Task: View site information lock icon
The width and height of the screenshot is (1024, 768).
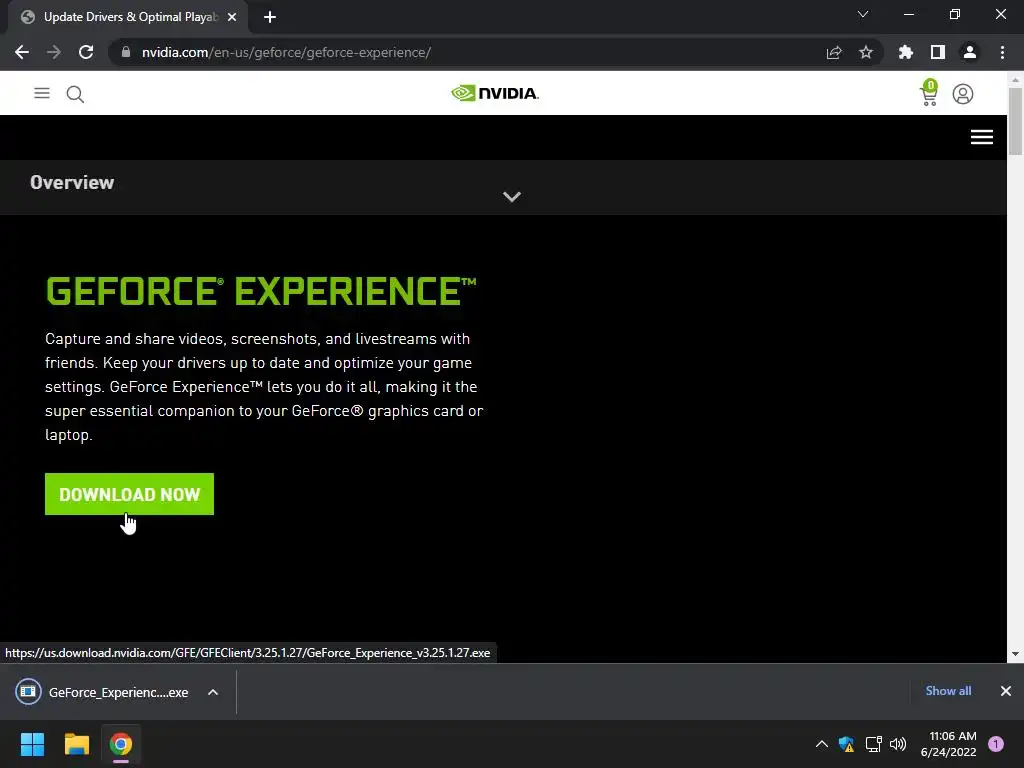Action: click(x=126, y=52)
